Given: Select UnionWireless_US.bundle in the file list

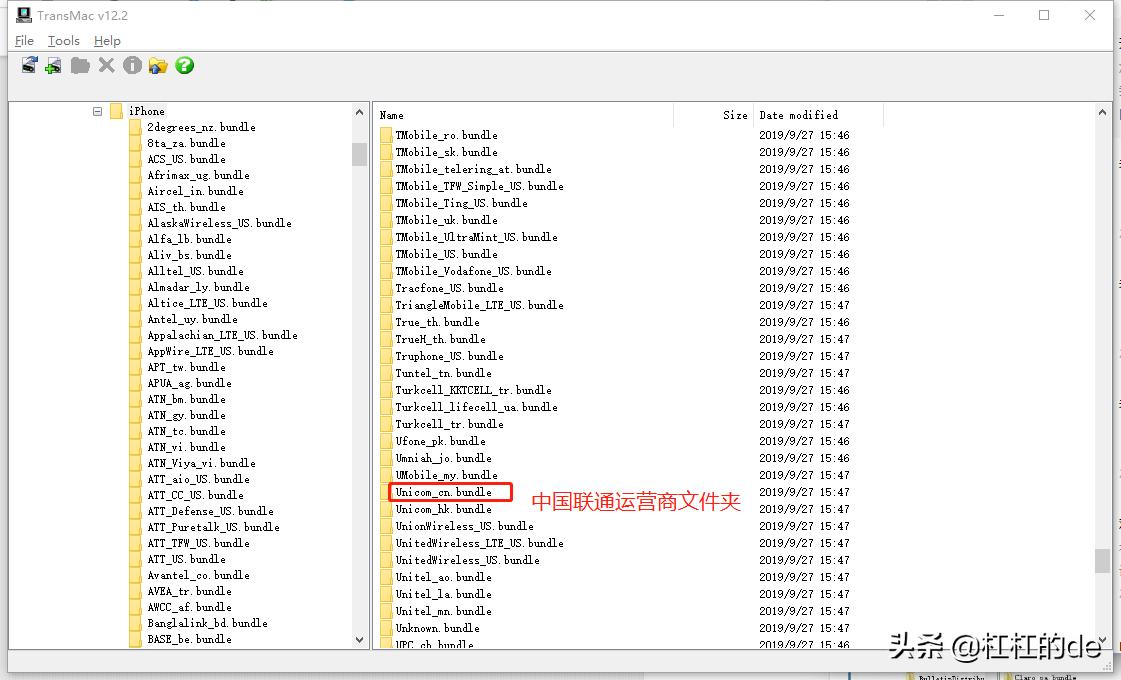Looking at the screenshot, I should point(464,526).
